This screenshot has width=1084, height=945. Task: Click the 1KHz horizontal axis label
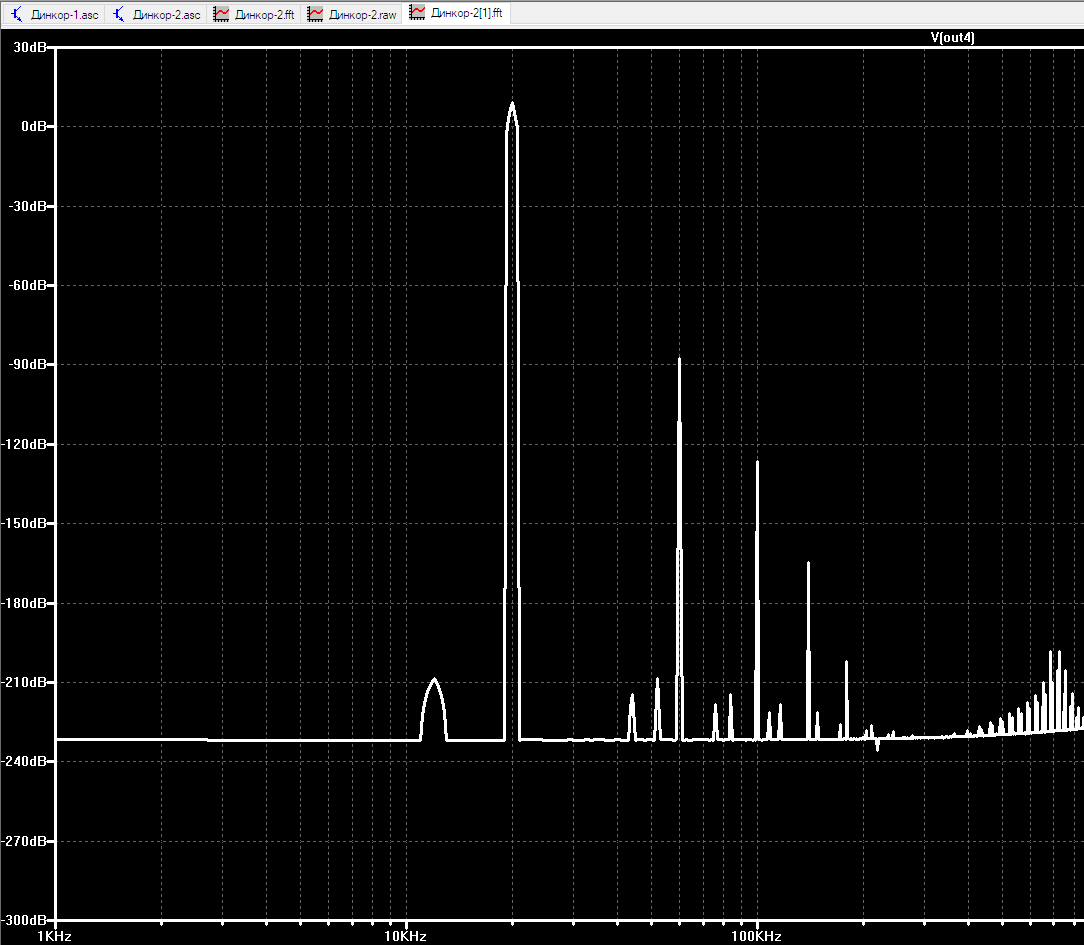(x=55, y=937)
